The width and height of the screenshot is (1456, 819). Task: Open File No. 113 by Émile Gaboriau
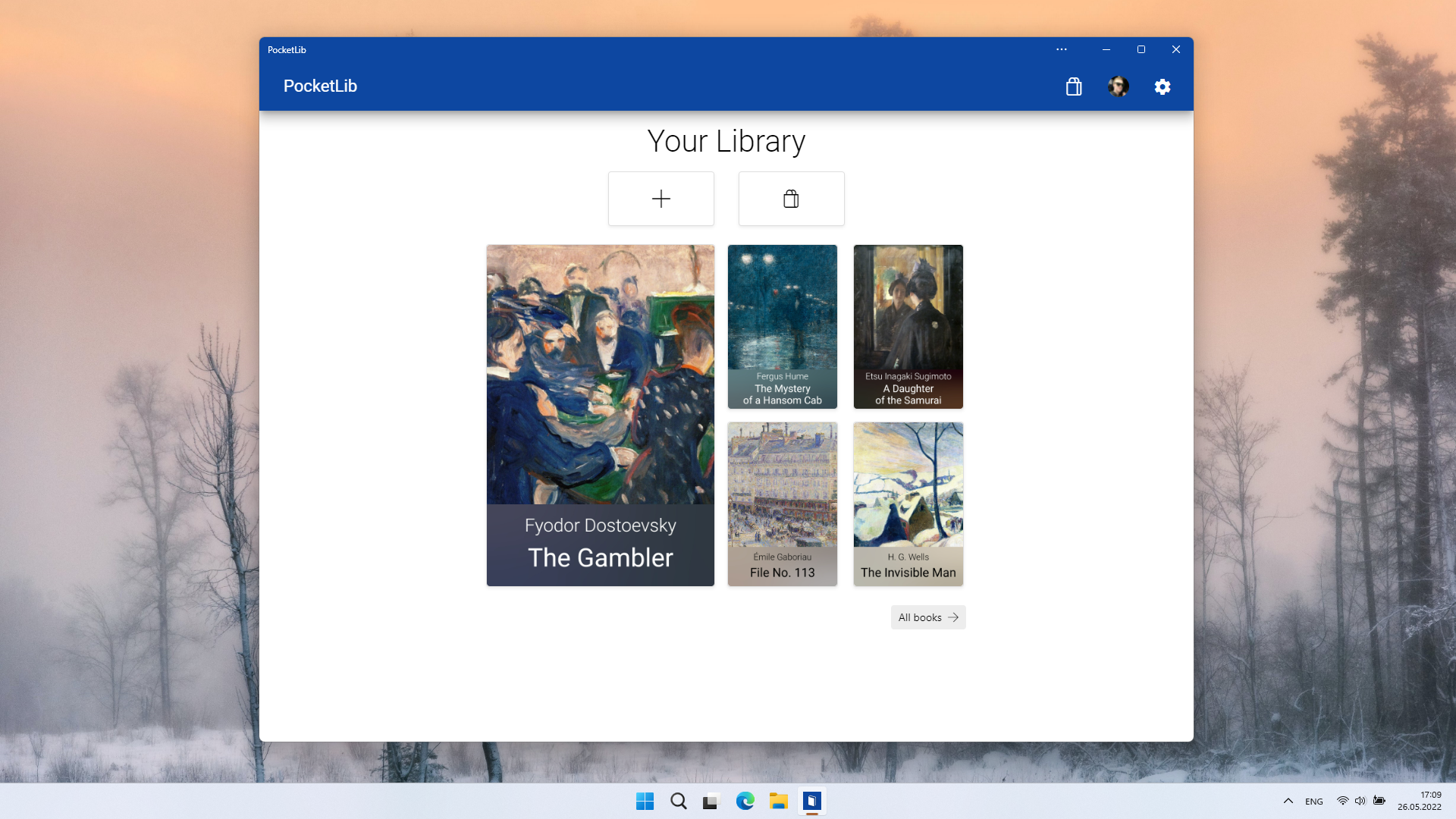782,504
